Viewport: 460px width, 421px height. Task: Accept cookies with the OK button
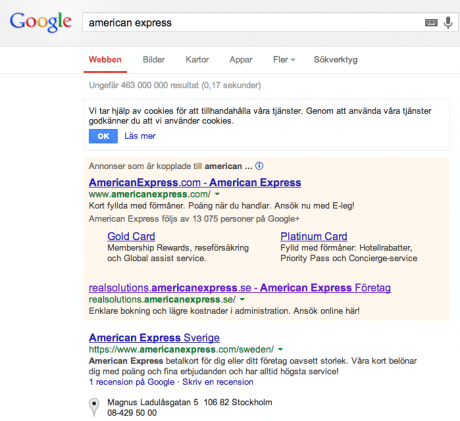pyautogui.click(x=103, y=136)
